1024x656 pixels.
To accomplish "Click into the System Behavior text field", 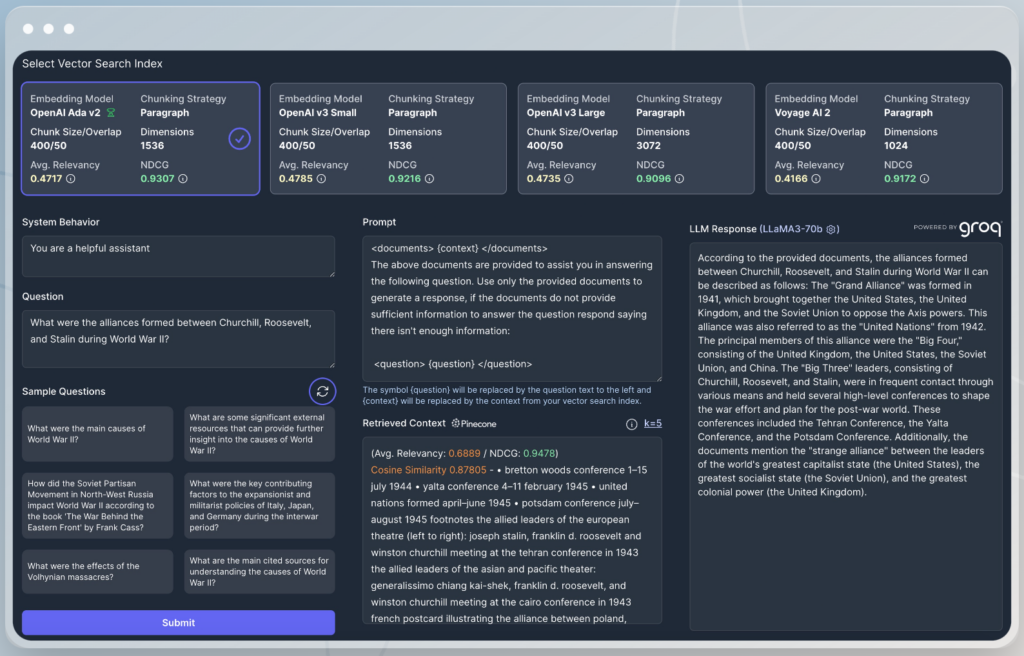I will 178,256.
